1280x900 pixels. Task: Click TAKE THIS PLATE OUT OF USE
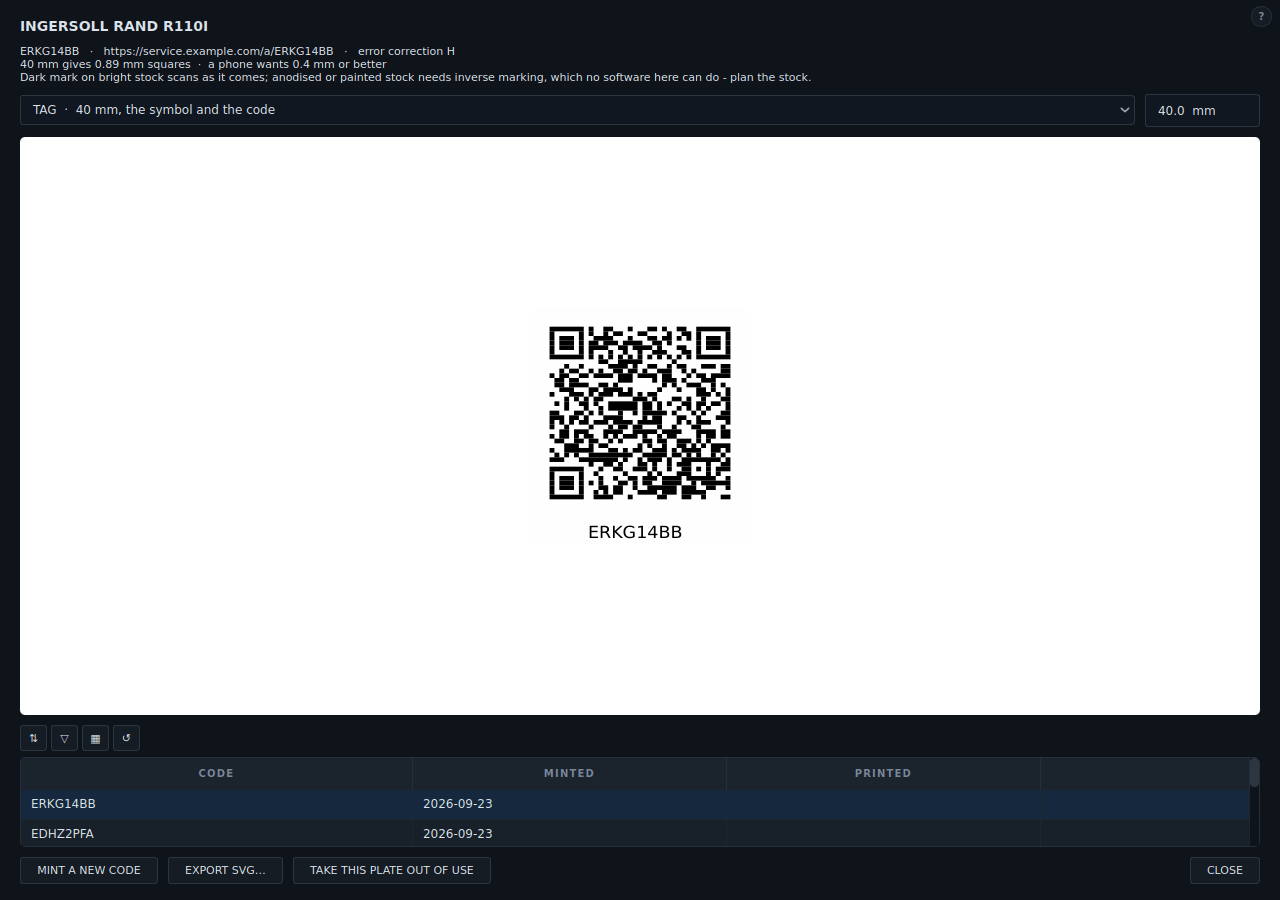tap(392, 870)
